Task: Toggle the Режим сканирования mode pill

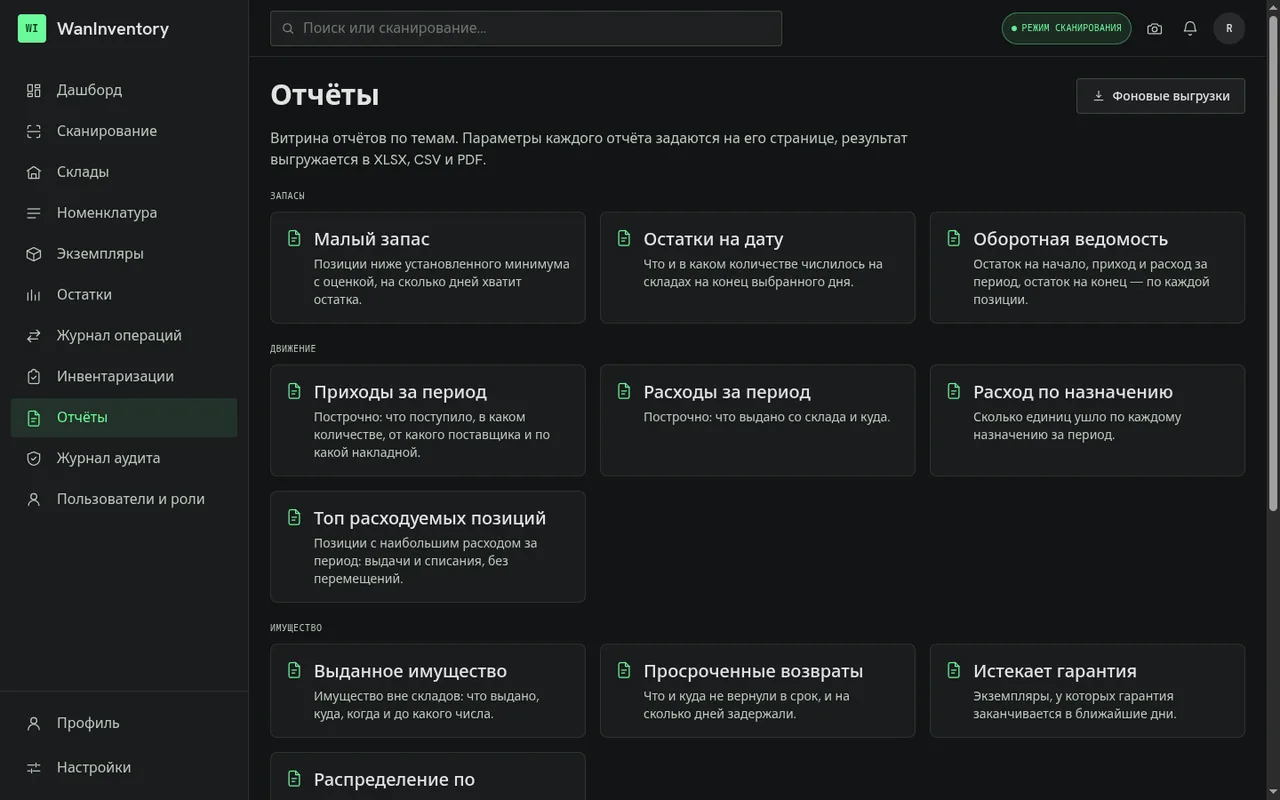Action: tap(1066, 28)
